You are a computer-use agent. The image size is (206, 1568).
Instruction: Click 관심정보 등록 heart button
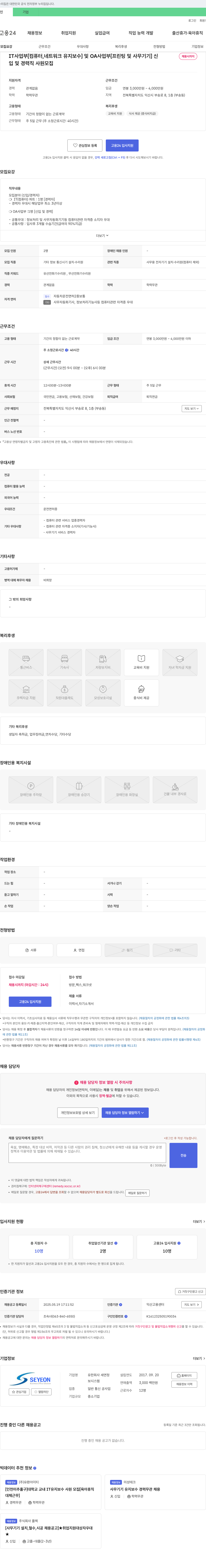coord(85,145)
